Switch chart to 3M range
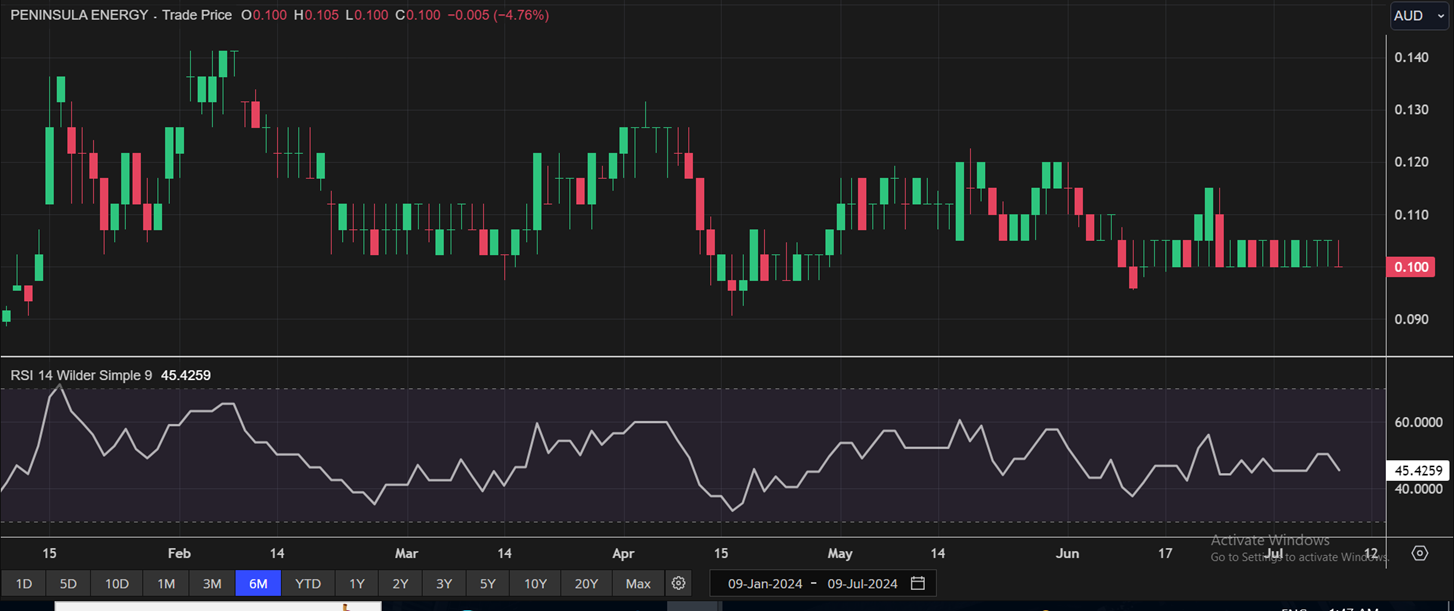1454x611 pixels. [212, 583]
